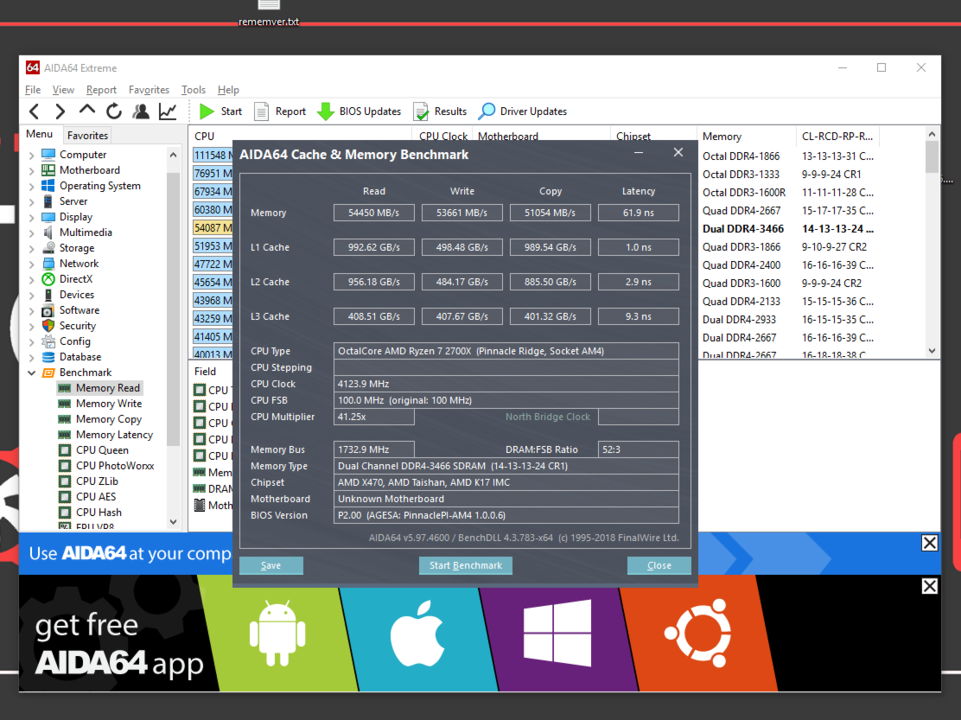Open the File menu
Viewport: 961px width, 720px height.
32,90
